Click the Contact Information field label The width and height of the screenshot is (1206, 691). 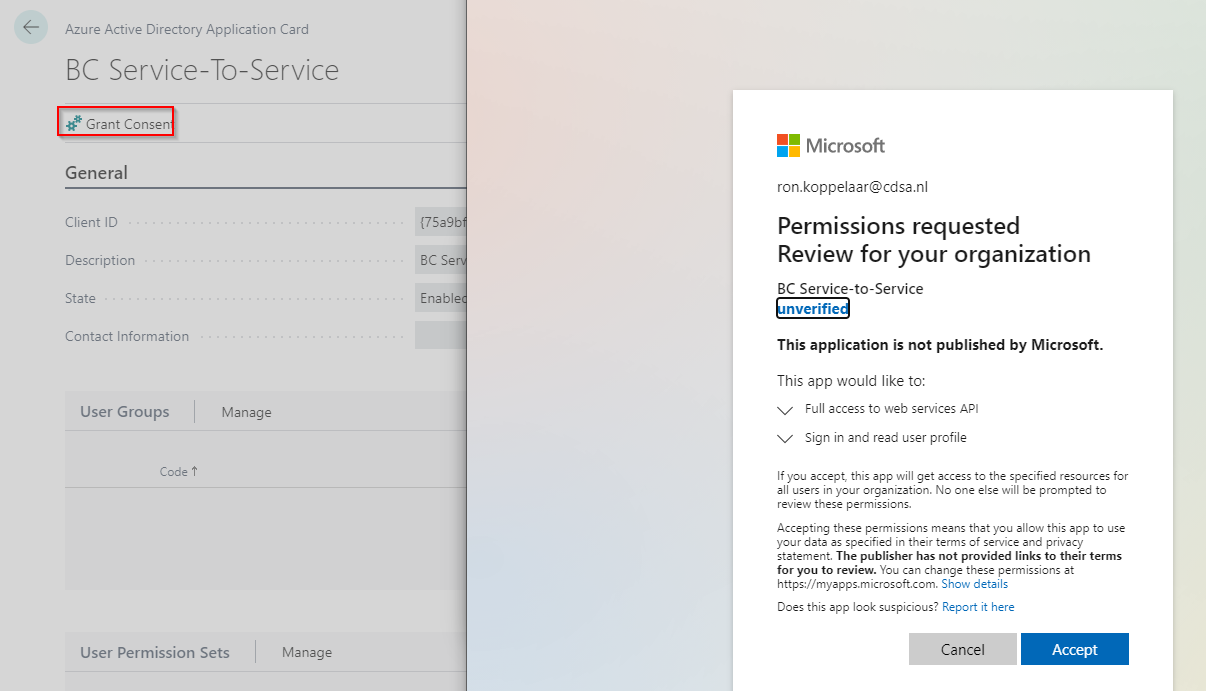[x=127, y=336]
